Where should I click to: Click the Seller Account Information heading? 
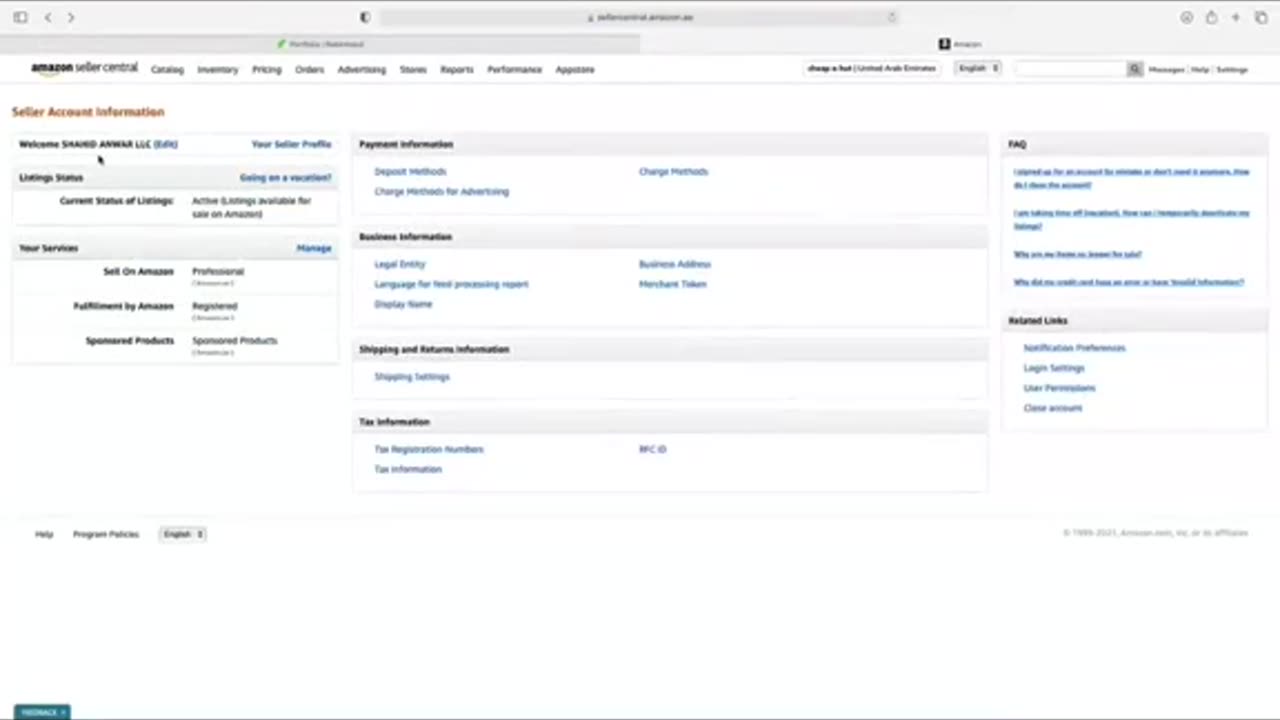pyautogui.click(x=88, y=112)
